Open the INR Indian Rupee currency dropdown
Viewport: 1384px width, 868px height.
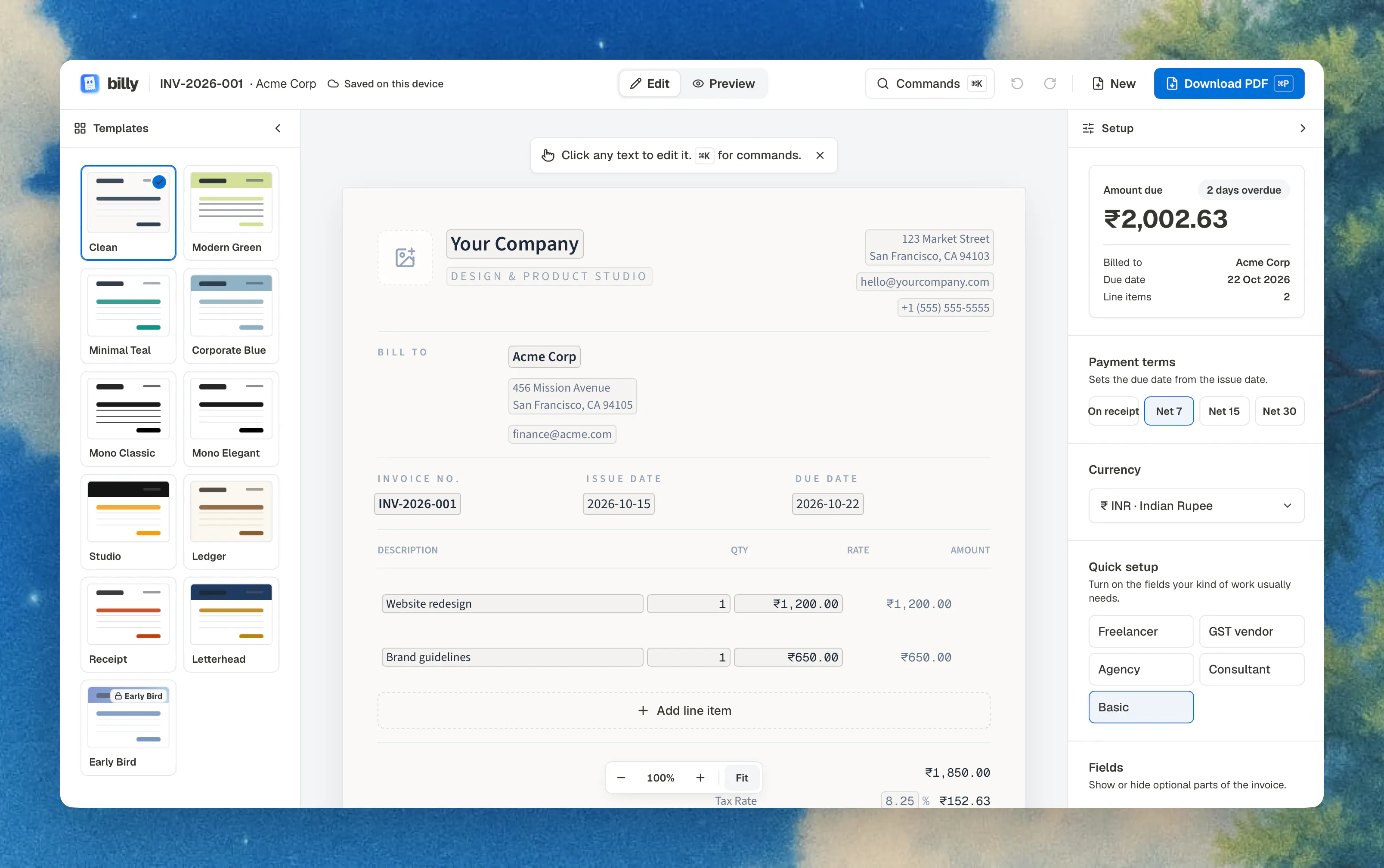[1195, 505]
